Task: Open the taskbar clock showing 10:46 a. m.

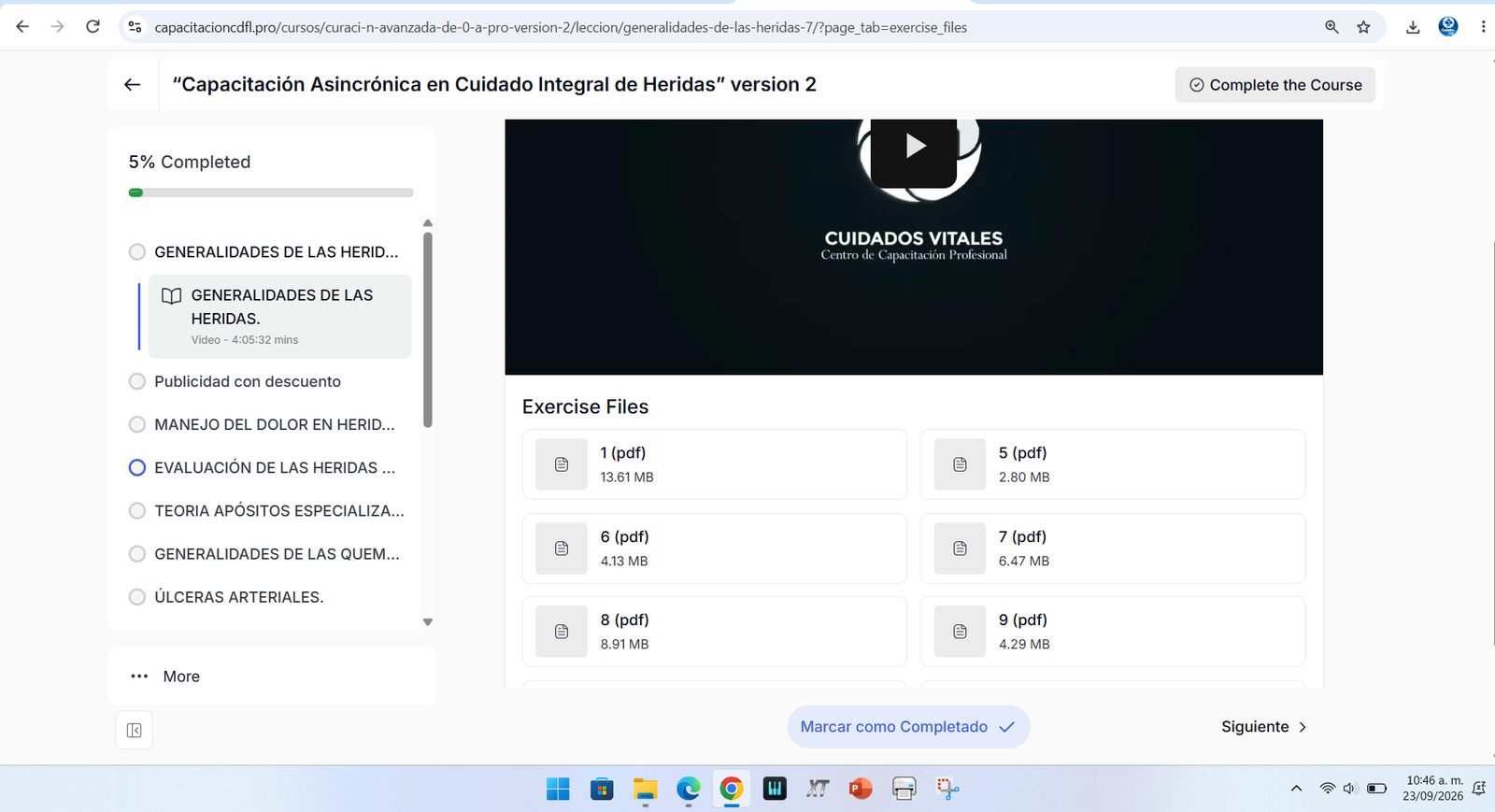Action: click(x=1434, y=789)
